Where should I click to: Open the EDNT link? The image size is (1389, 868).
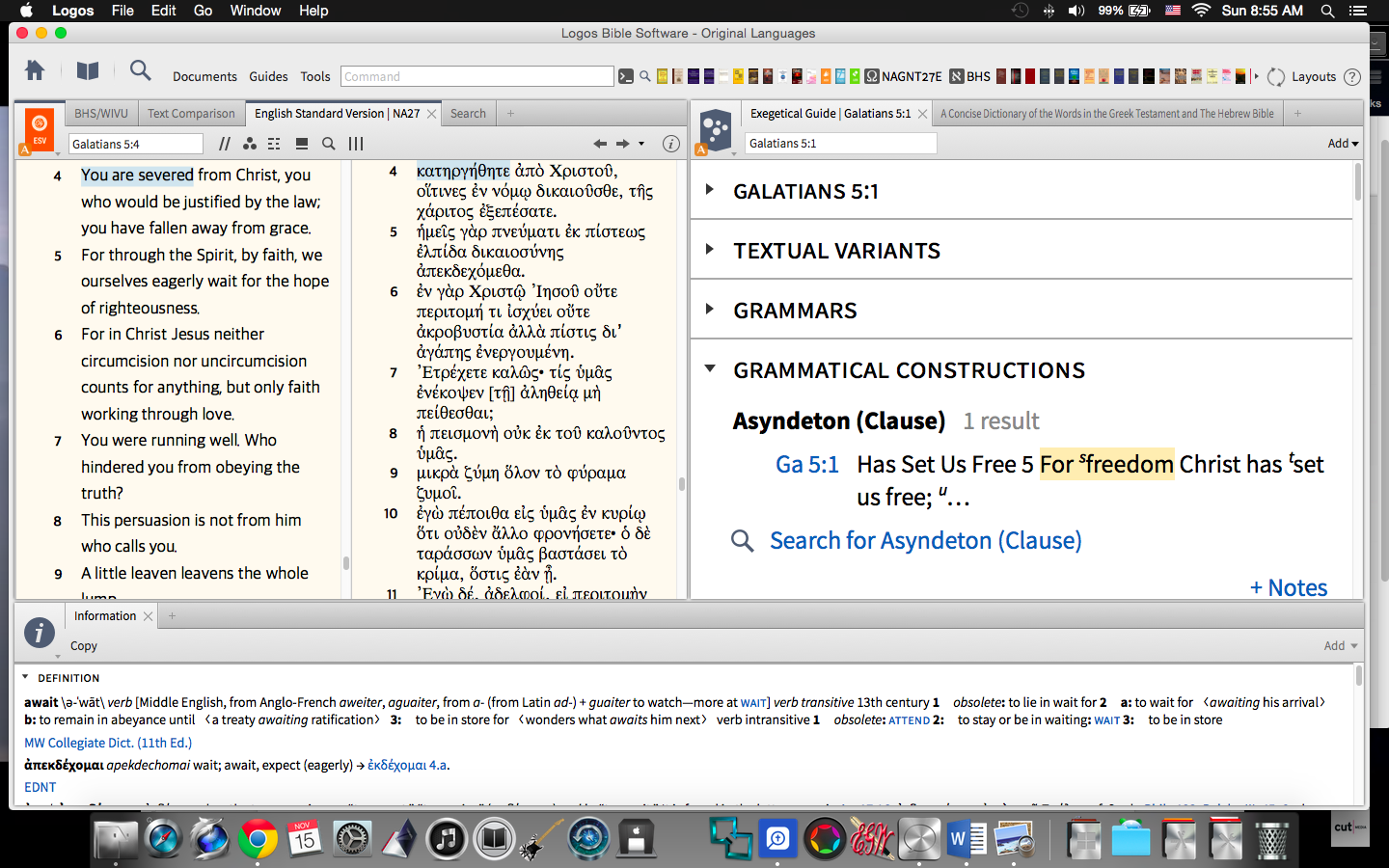click(x=41, y=787)
